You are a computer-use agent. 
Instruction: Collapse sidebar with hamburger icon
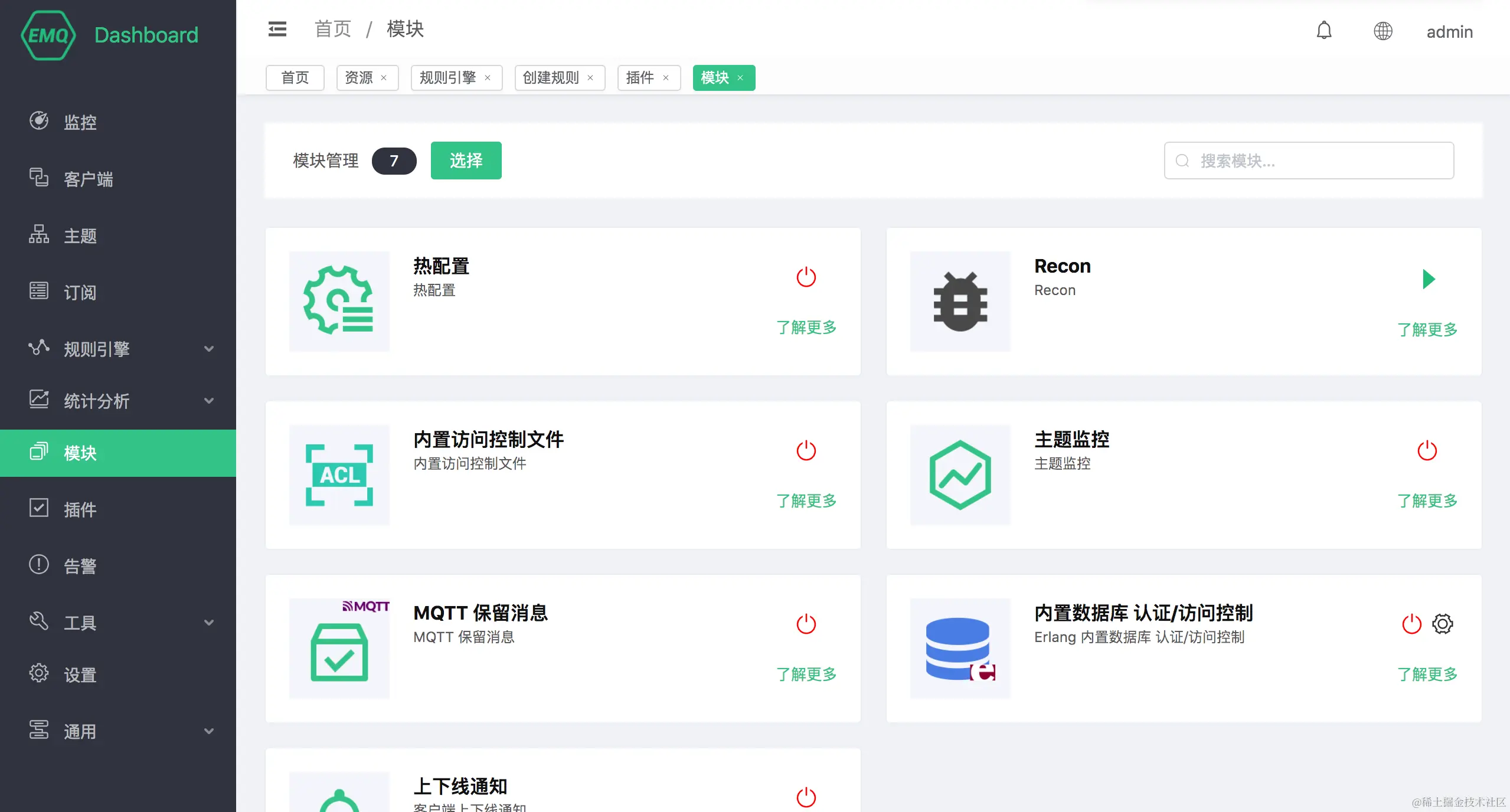(277, 29)
